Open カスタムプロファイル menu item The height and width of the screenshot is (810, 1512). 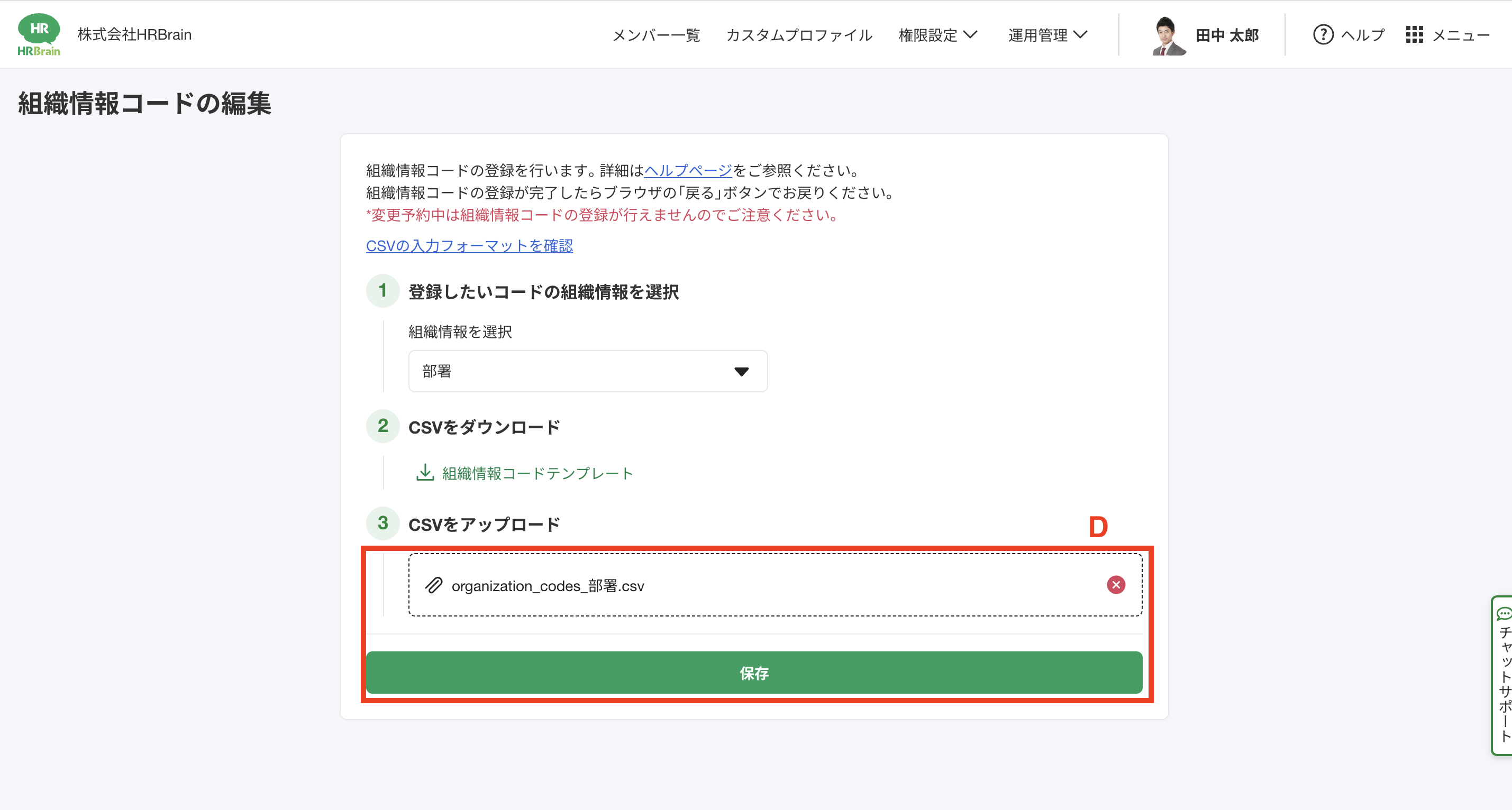pyautogui.click(x=799, y=35)
